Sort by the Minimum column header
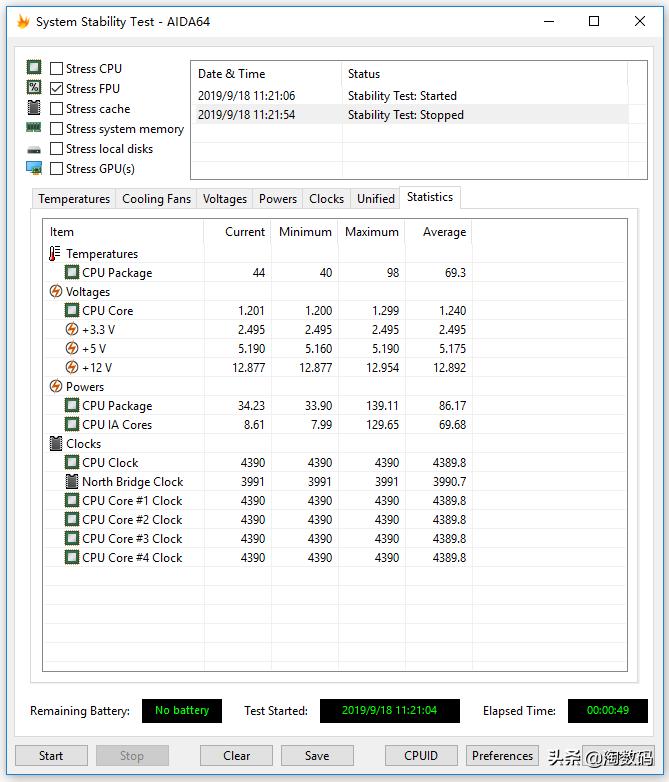The image size is (669, 782). pyautogui.click(x=304, y=232)
